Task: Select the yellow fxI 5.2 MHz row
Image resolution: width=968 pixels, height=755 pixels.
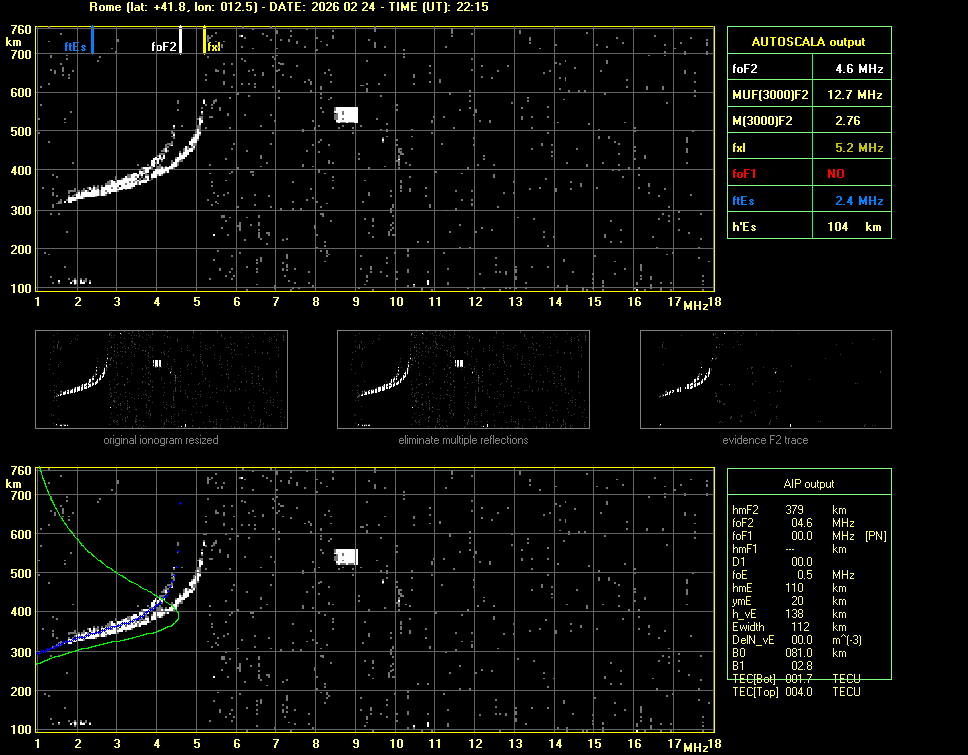Action: (808, 148)
